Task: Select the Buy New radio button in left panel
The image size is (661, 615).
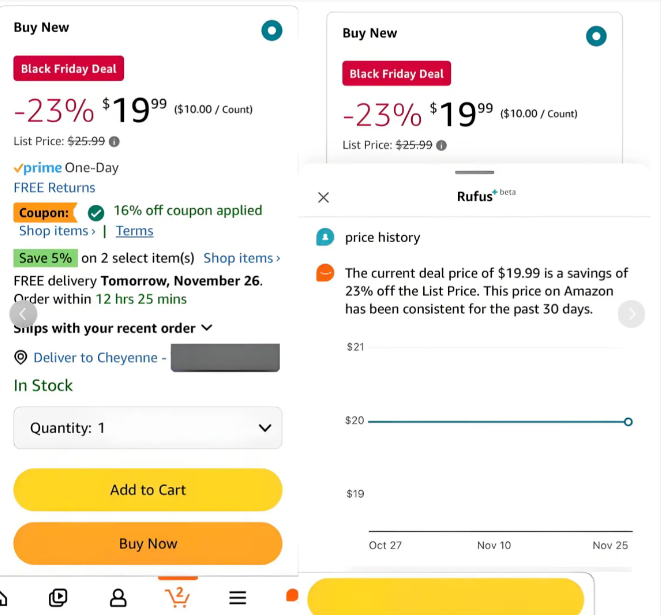Action: [272, 30]
